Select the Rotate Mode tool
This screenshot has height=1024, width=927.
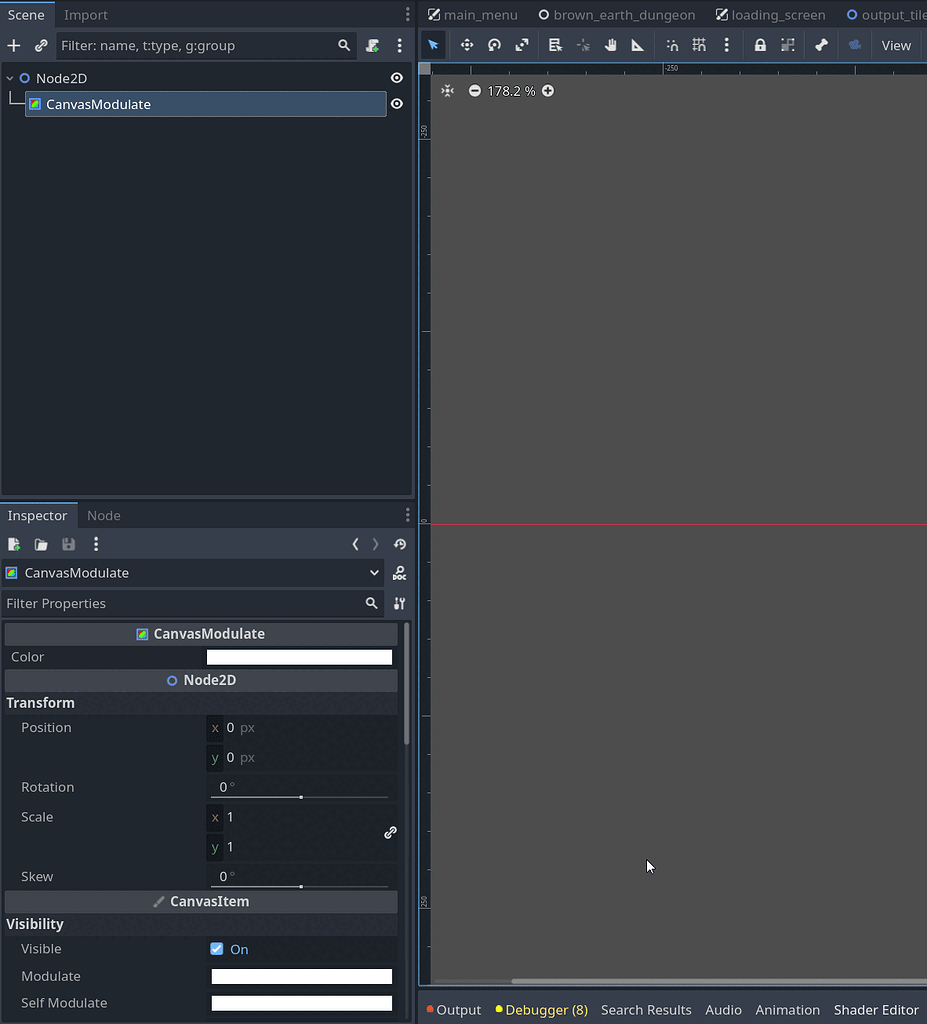tap(494, 45)
